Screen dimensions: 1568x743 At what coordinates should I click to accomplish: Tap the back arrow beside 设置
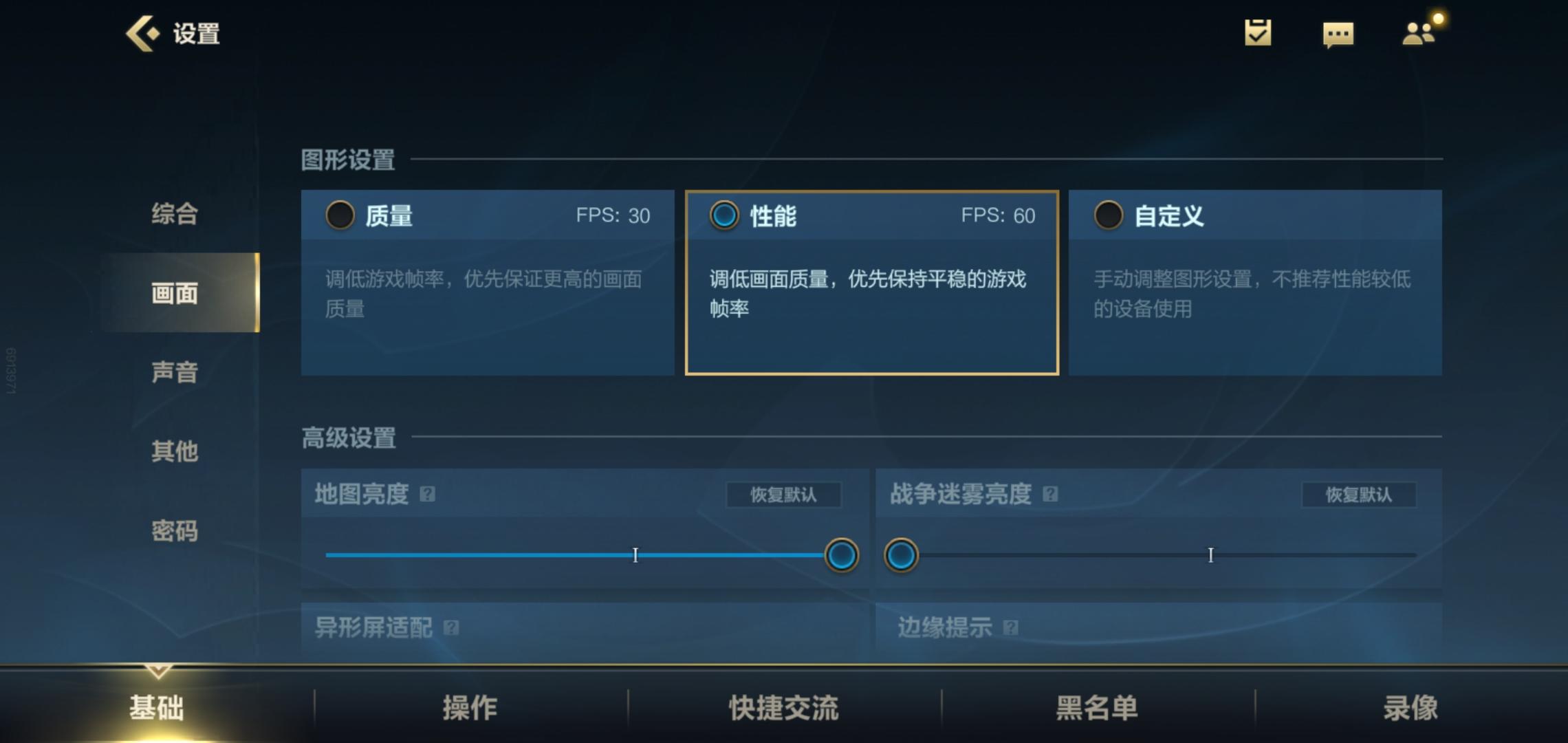(142, 33)
